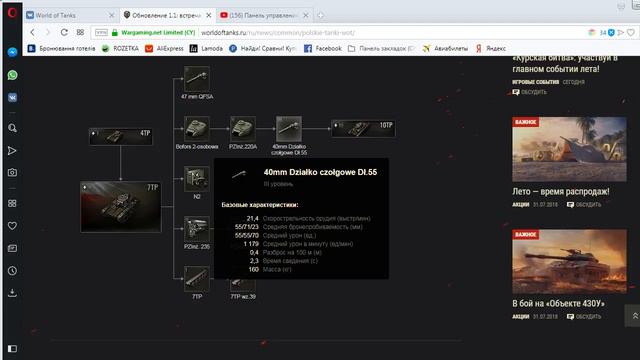Select the 10TP tank node
Viewport: 640px width, 360px height.
[363, 129]
